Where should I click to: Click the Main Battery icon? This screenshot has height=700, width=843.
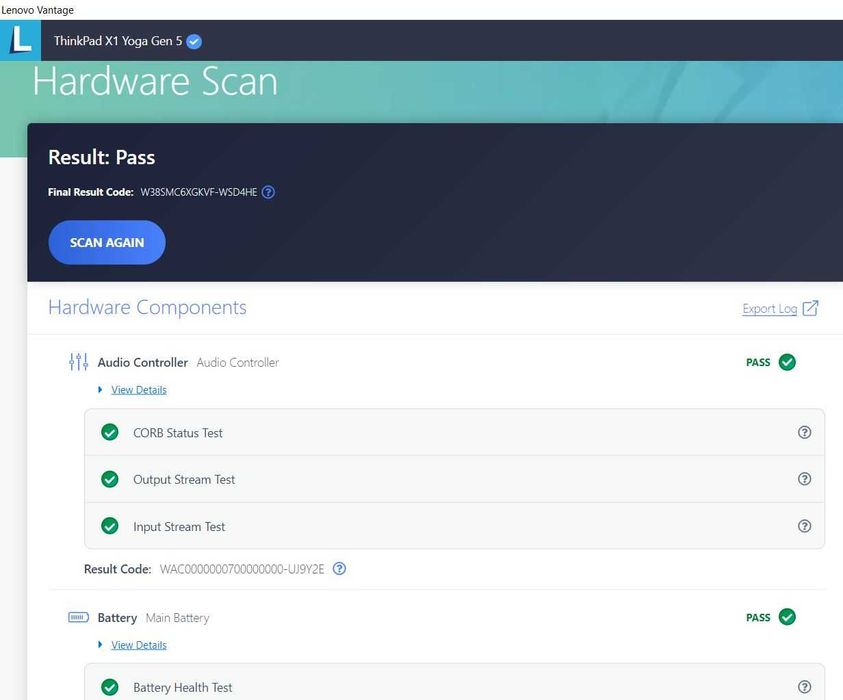coord(78,618)
